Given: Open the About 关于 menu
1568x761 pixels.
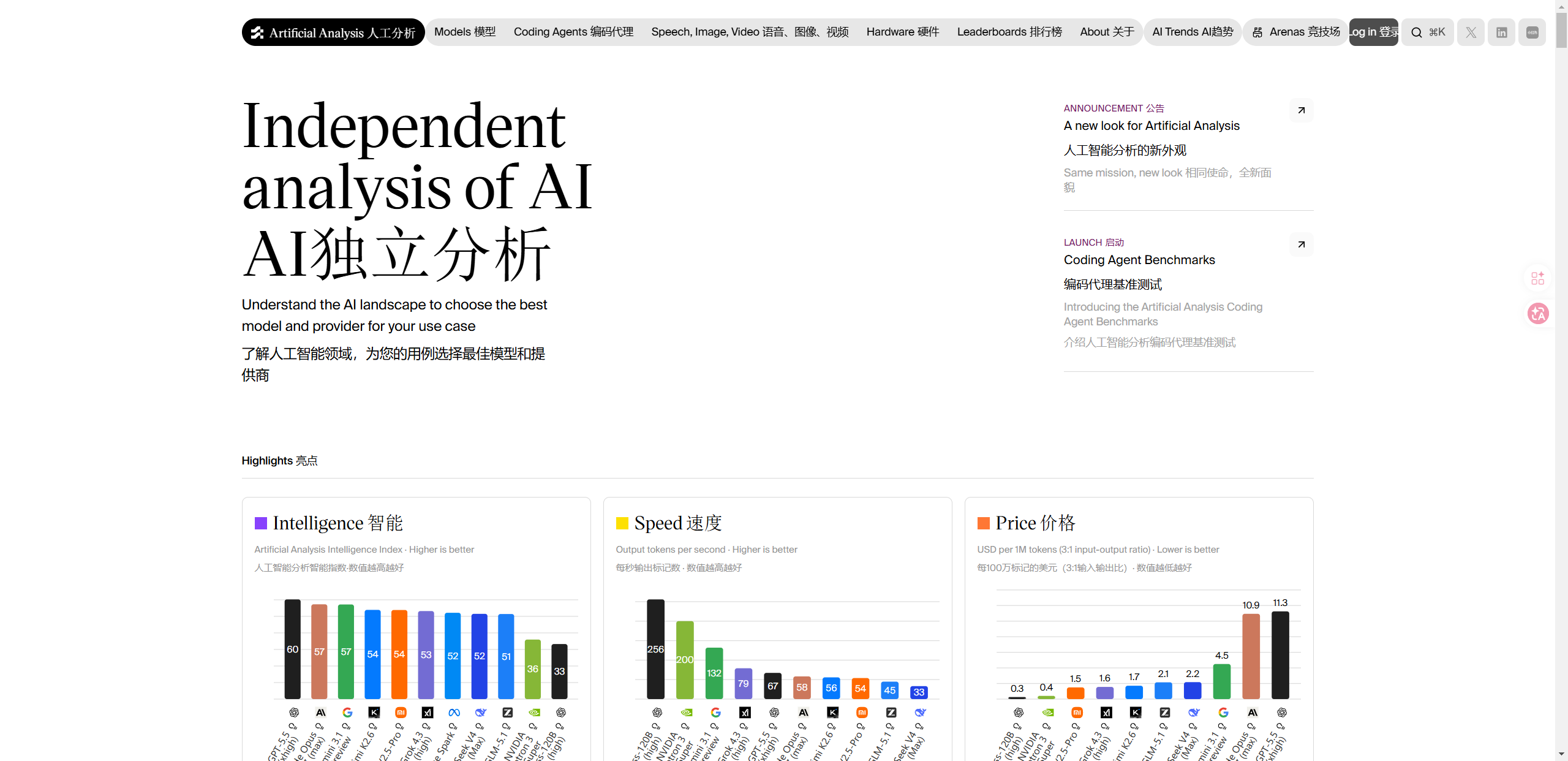Looking at the screenshot, I should click(x=1107, y=32).
